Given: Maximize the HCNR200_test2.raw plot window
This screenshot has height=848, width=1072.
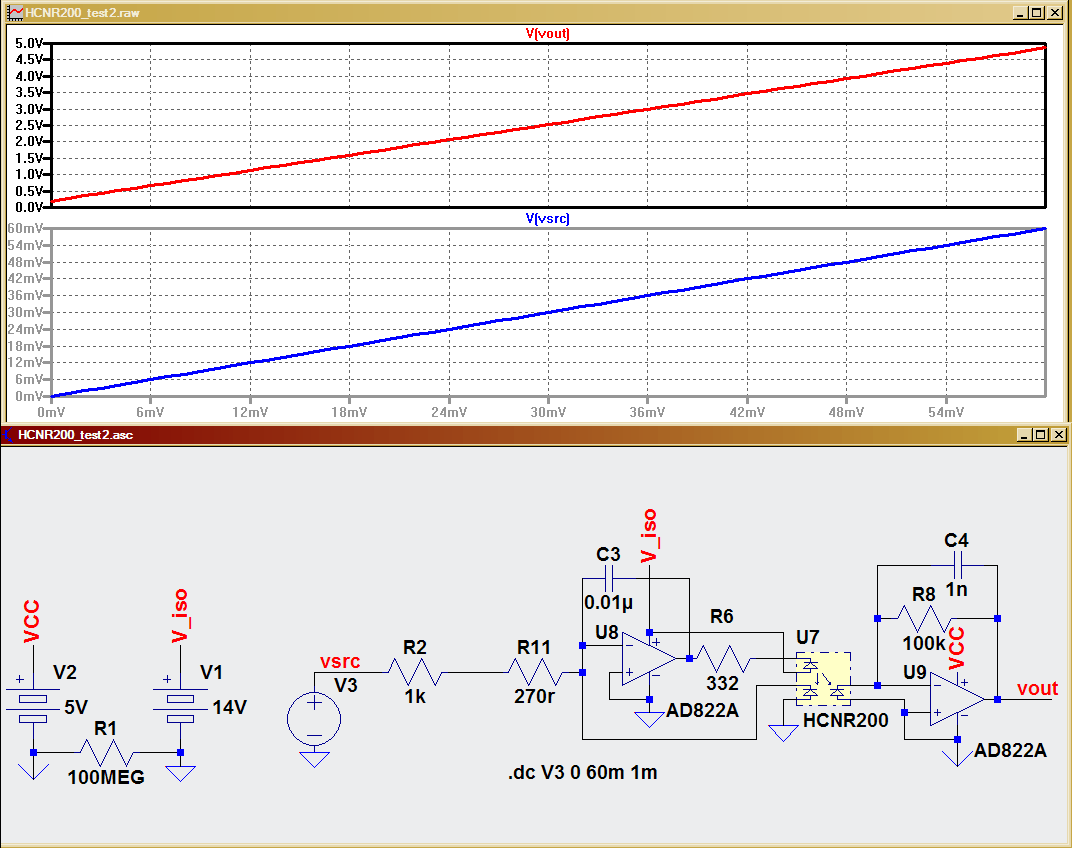Looking at the screenshot, I should 1036,13.
